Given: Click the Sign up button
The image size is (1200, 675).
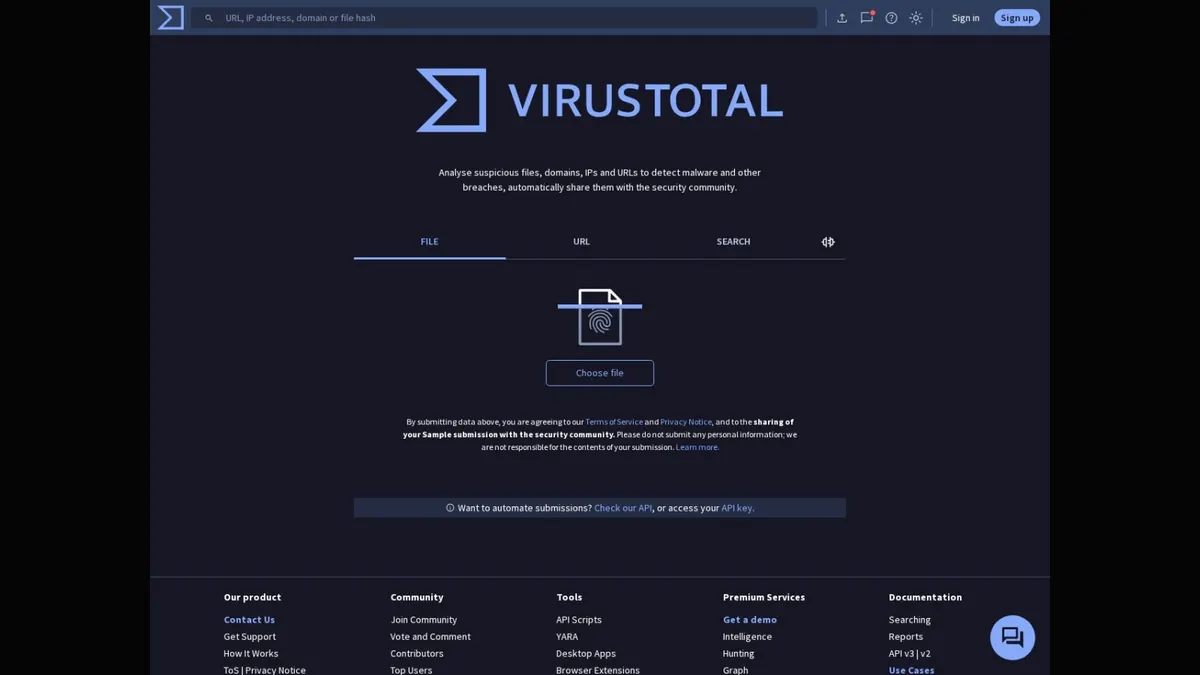Looking at the screenshot, I should pyautogui.click(x=1017, y=18).
